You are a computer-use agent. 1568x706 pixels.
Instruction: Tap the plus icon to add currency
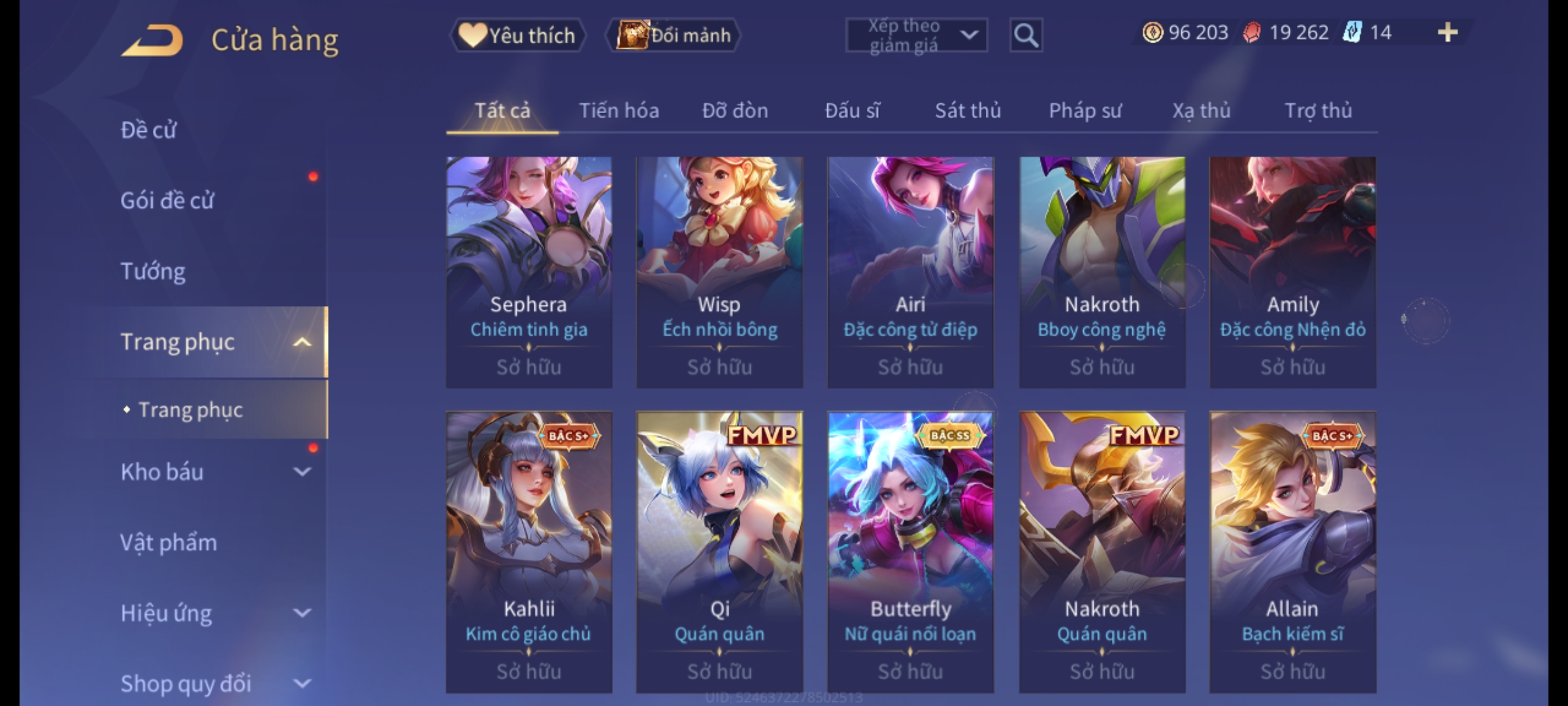1448,32
